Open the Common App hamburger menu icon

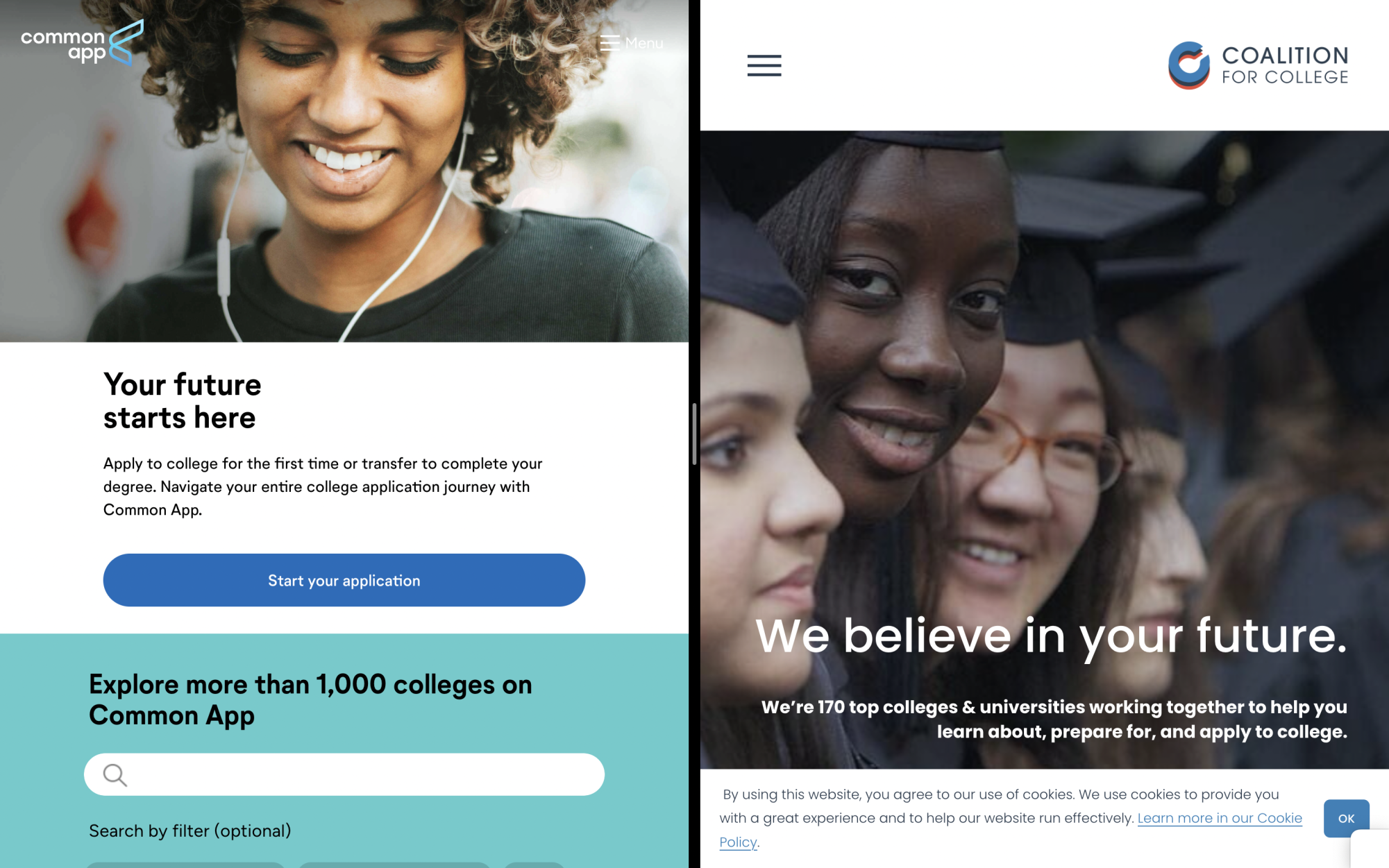[609, 43]
